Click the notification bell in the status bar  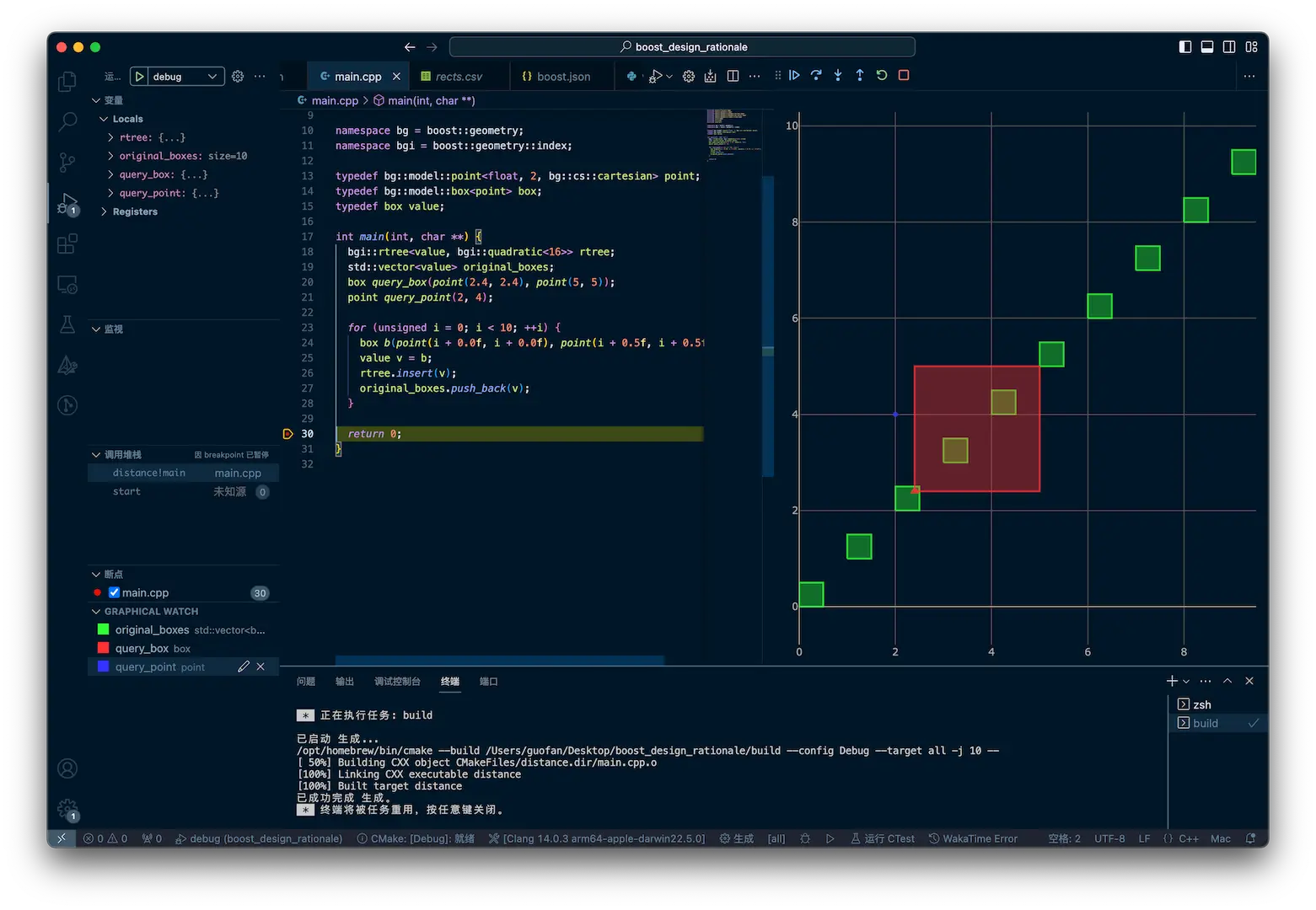[1251, 838]
